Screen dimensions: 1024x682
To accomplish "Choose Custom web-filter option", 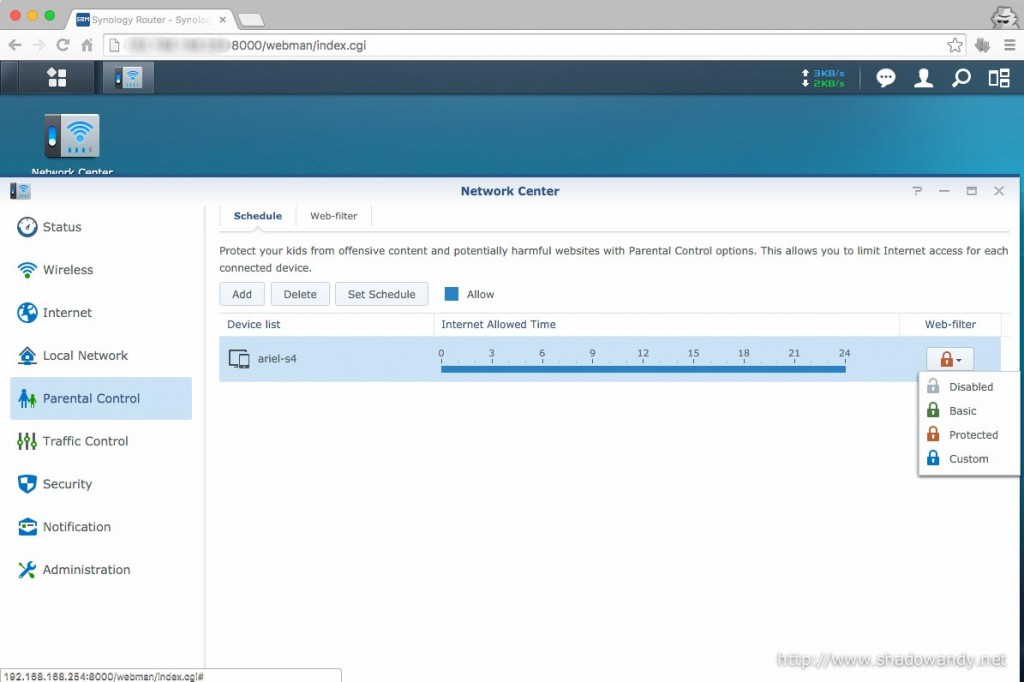I will tap(968, 459).
